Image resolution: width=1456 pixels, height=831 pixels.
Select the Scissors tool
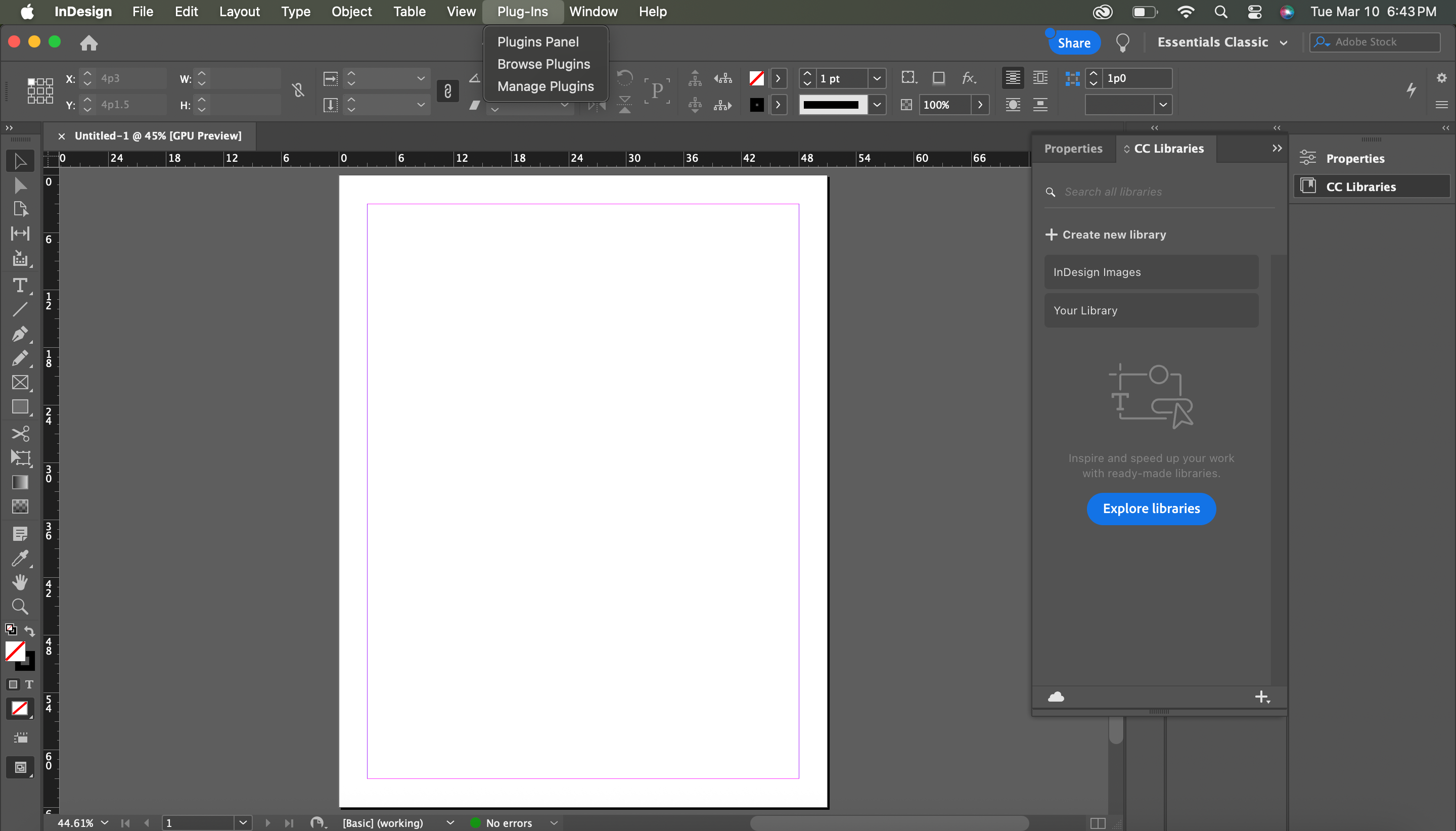pyautogui.click(x=20, y=434)
